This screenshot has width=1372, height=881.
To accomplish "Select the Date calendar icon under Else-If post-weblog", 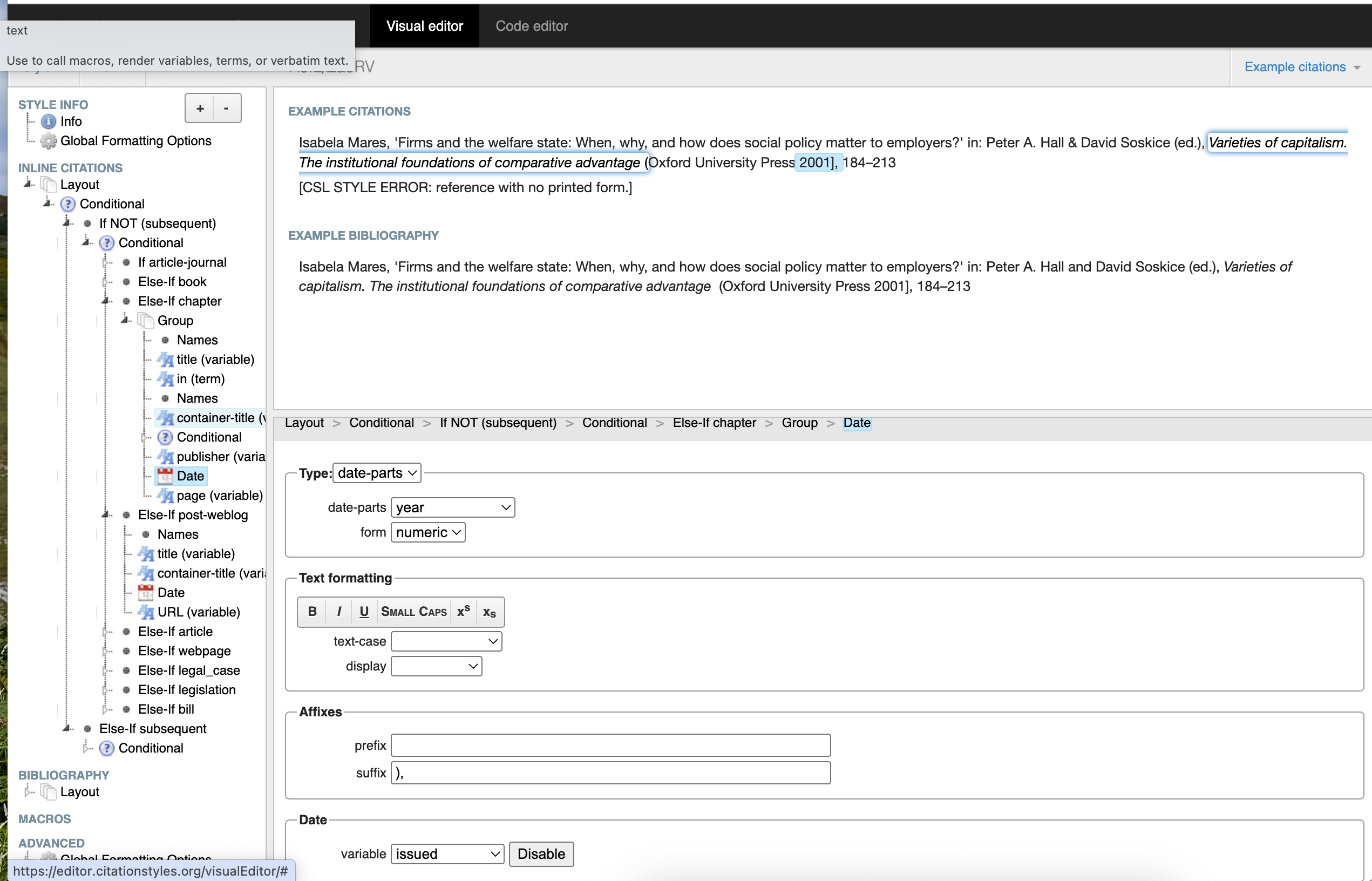I will (146, 593).
